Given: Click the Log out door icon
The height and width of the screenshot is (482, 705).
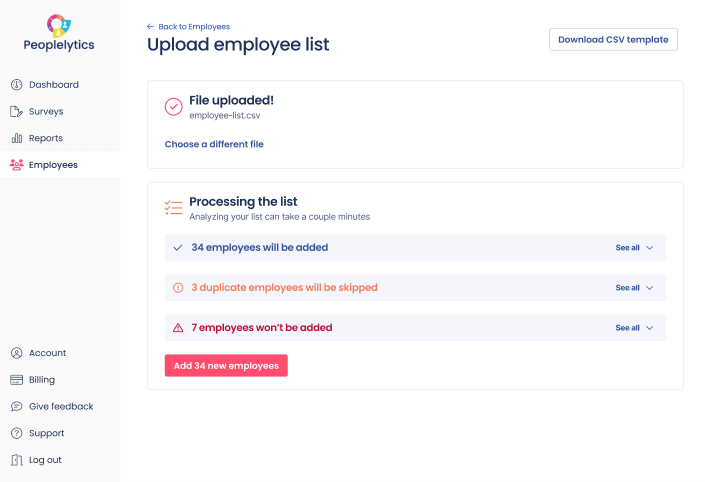Looking at the screenshot, I should pos(17,460).
